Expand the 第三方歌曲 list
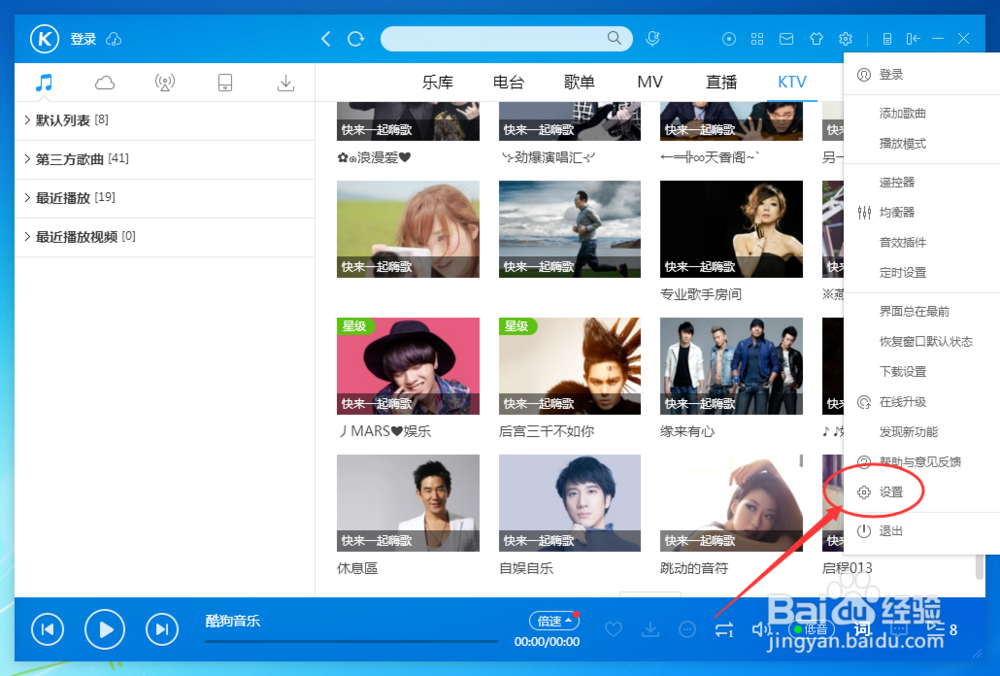Screen dimensions: 1000x676 165,159
